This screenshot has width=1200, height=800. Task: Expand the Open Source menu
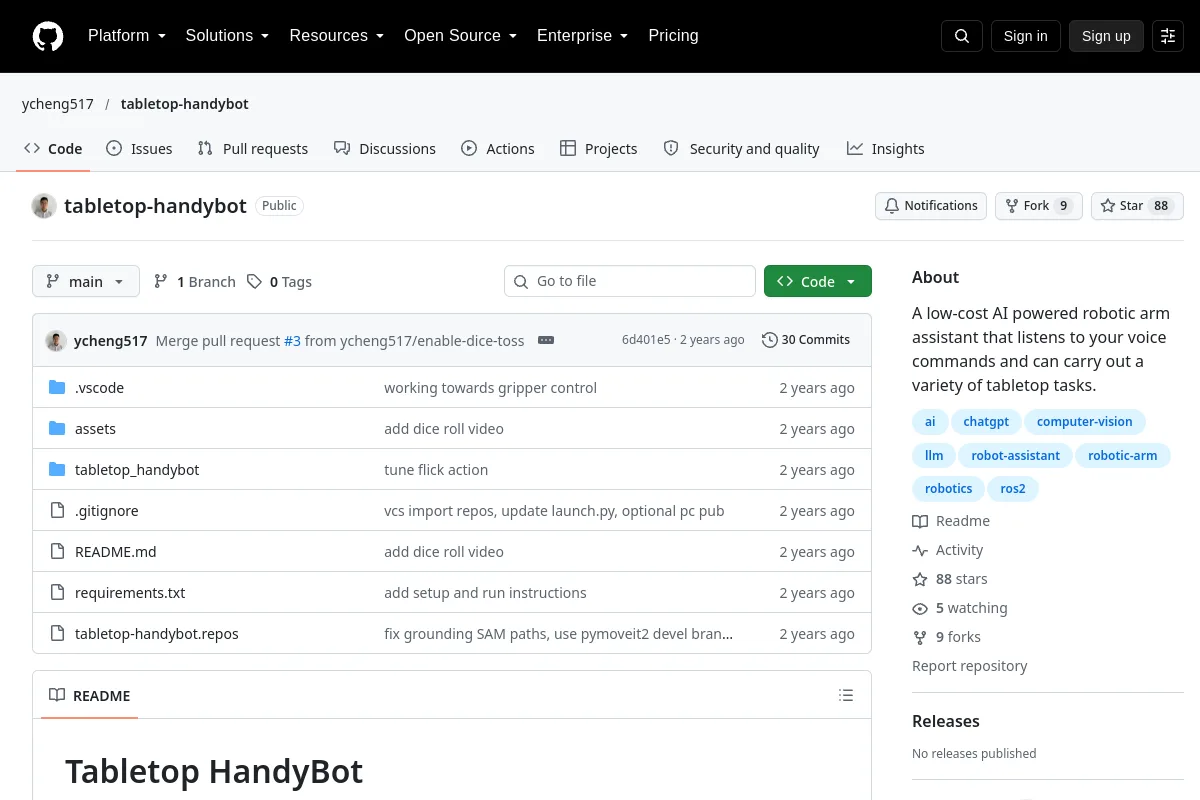[460, 36]
